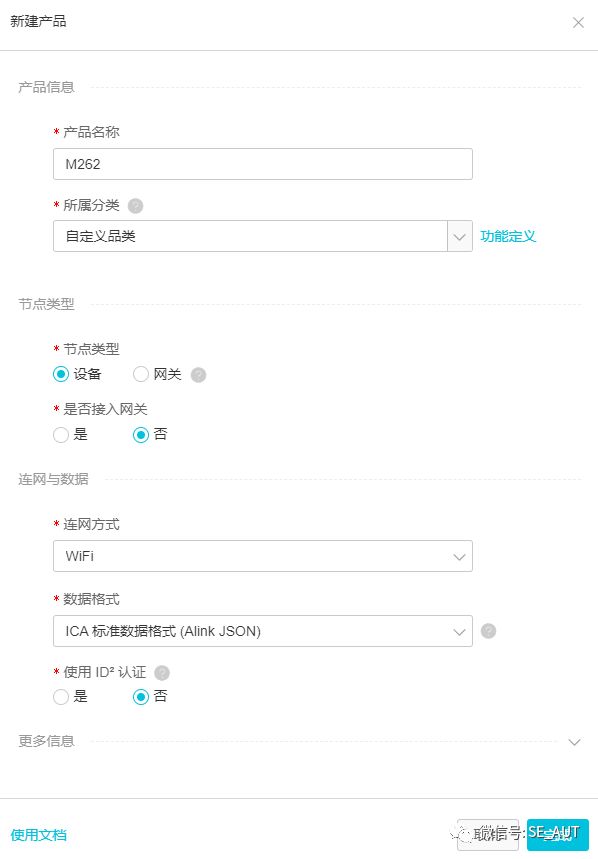Open the ICA 标准数据格式 dropdown
Viewport: 598px width, 859px height.
262,631
